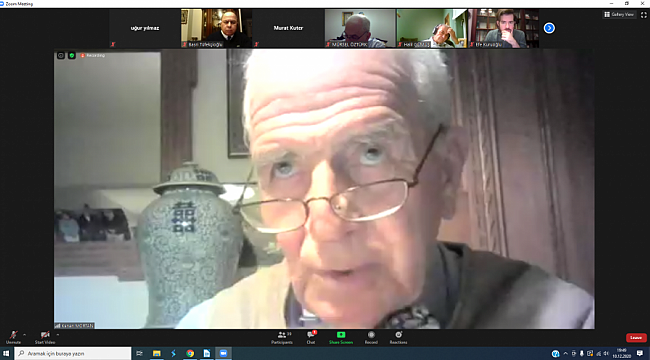
Task: Select Efe Kurudğlu video thumbnail
Action: click(503, 28)
